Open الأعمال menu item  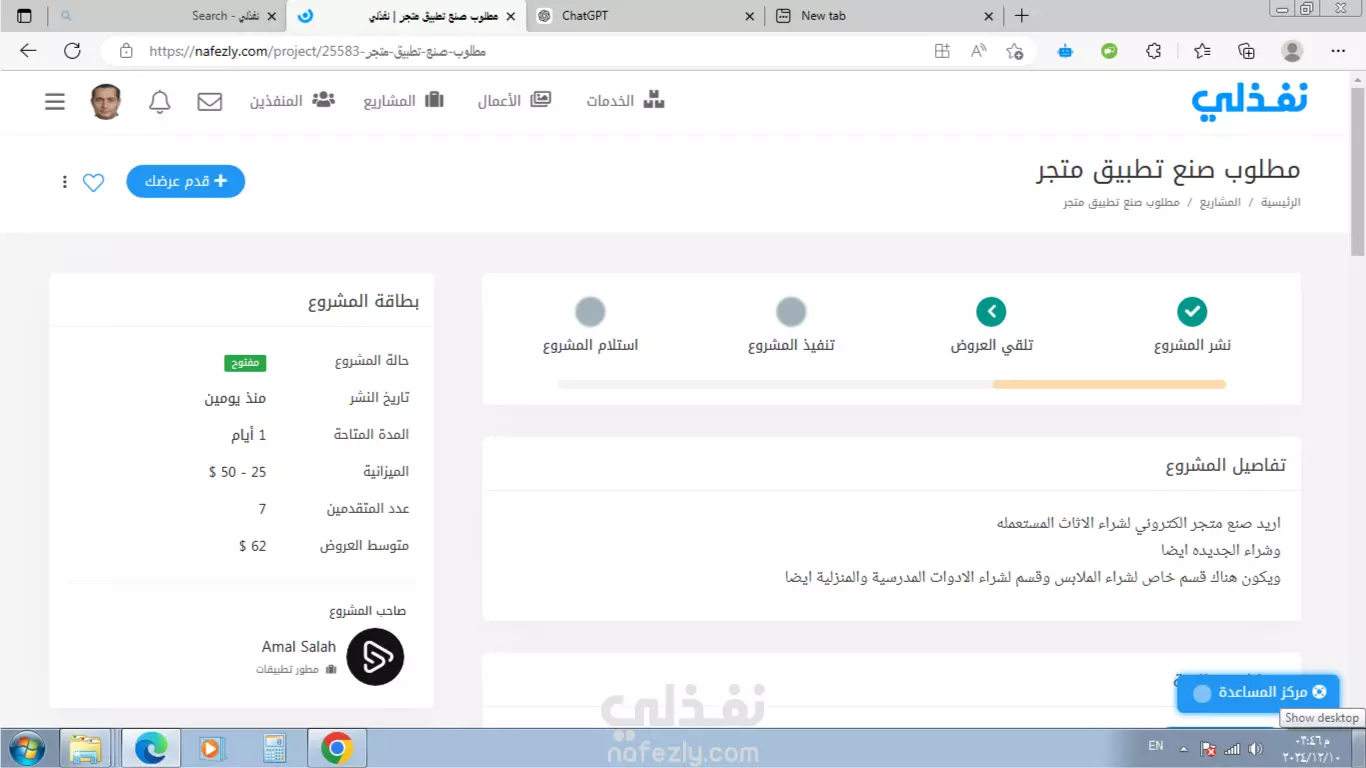coord(514,101)
